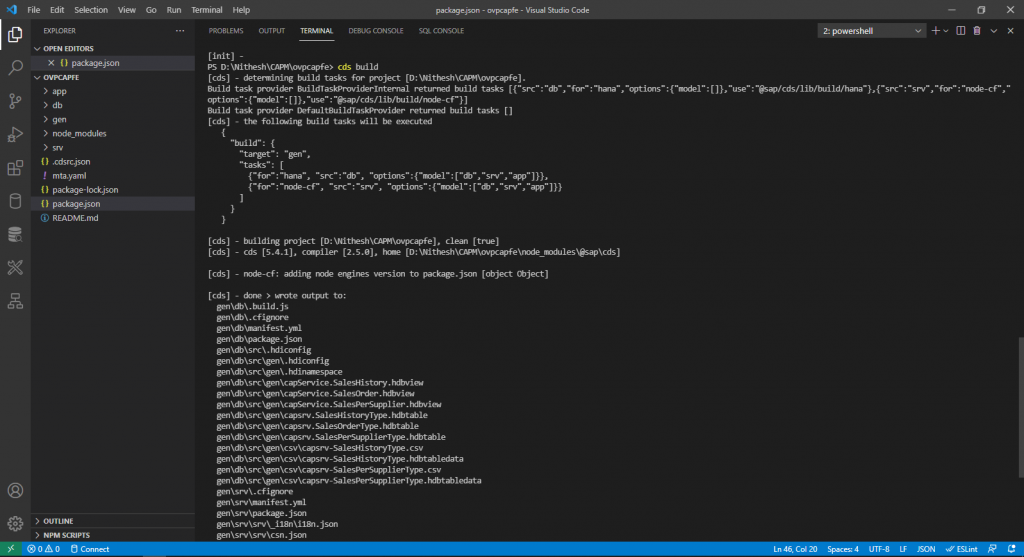Click the remote window status icon
This screenshot has width=1024, height=557.
[x=10, y=549]
